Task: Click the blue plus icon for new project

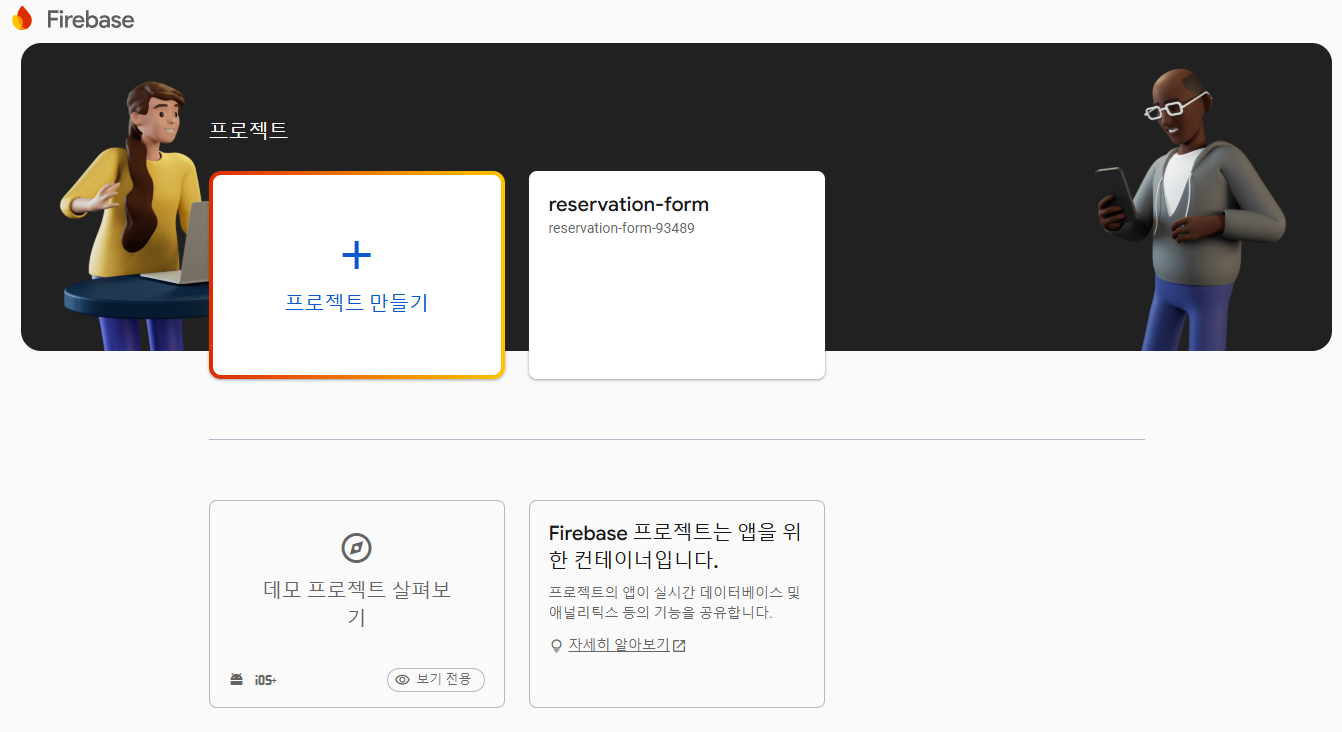Action: pos(357,256)
